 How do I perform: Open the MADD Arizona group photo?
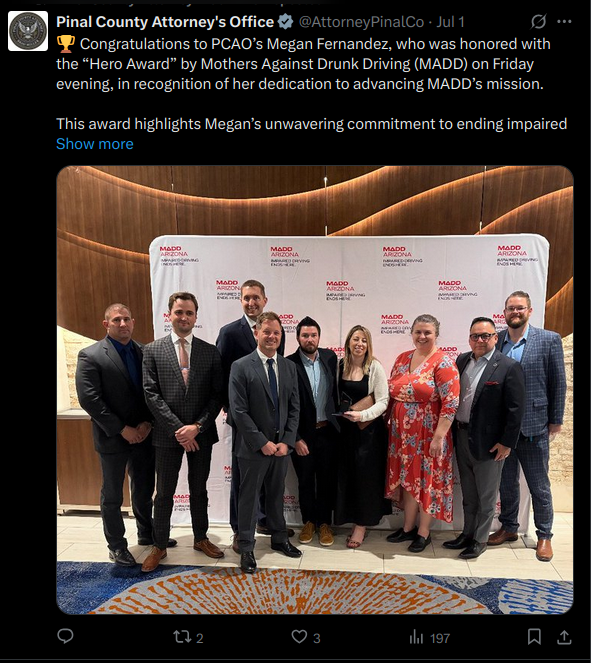315,389
